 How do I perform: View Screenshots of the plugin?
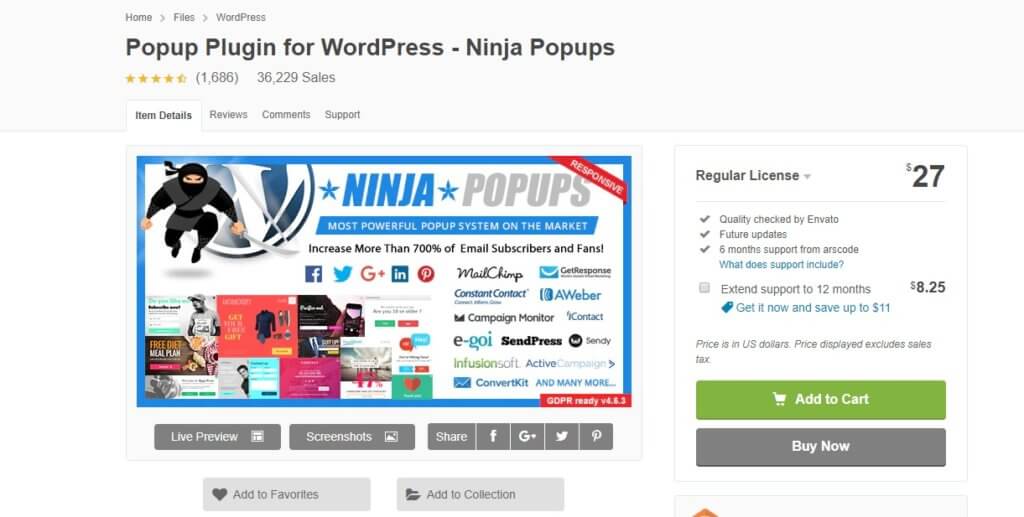[x=352, y=437]
